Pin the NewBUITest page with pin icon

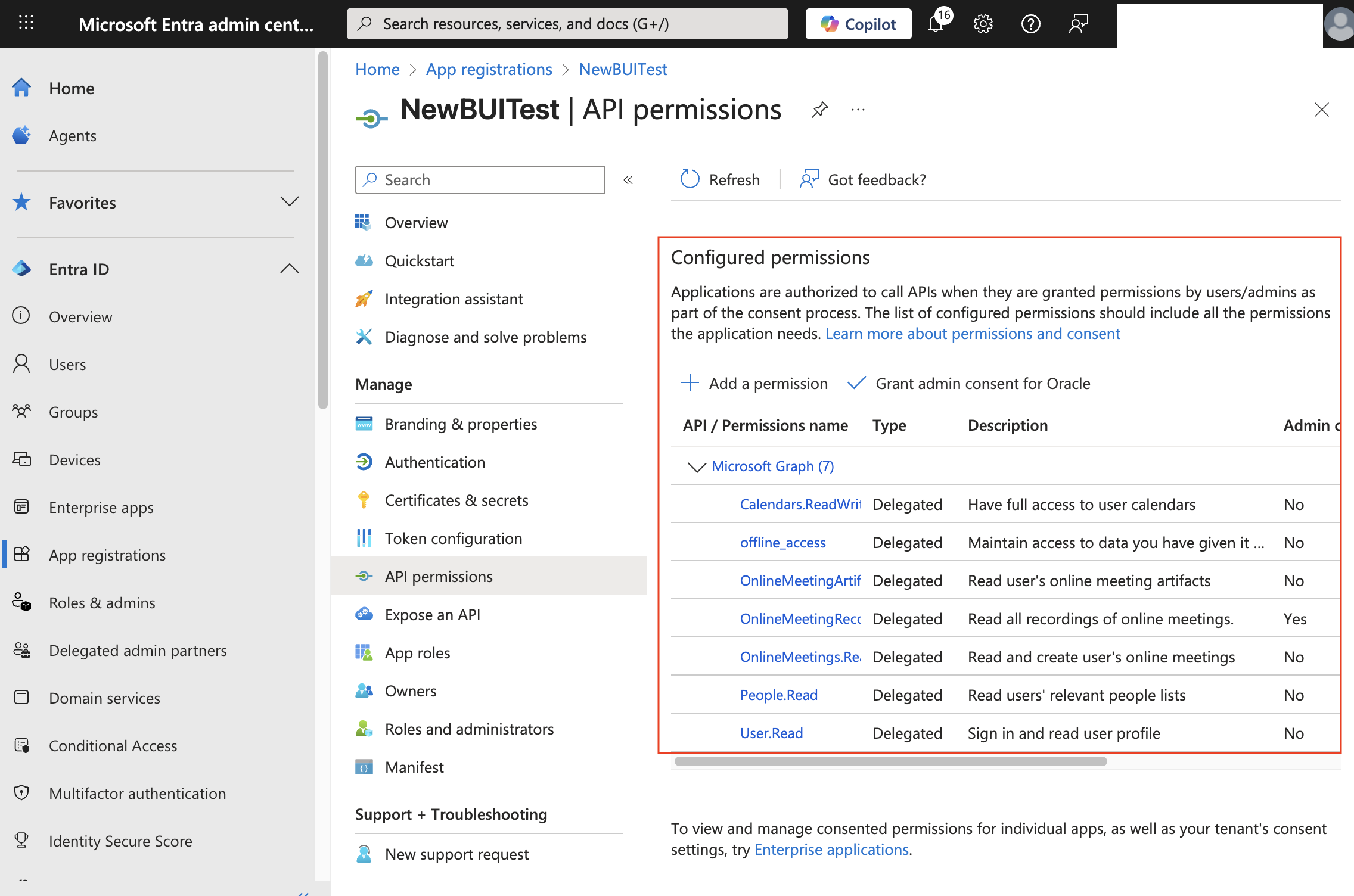pyautogui.click(x=819, y=110)
